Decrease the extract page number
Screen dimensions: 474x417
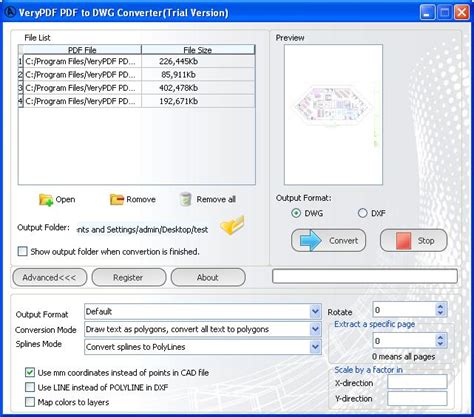tap(440, 344)
